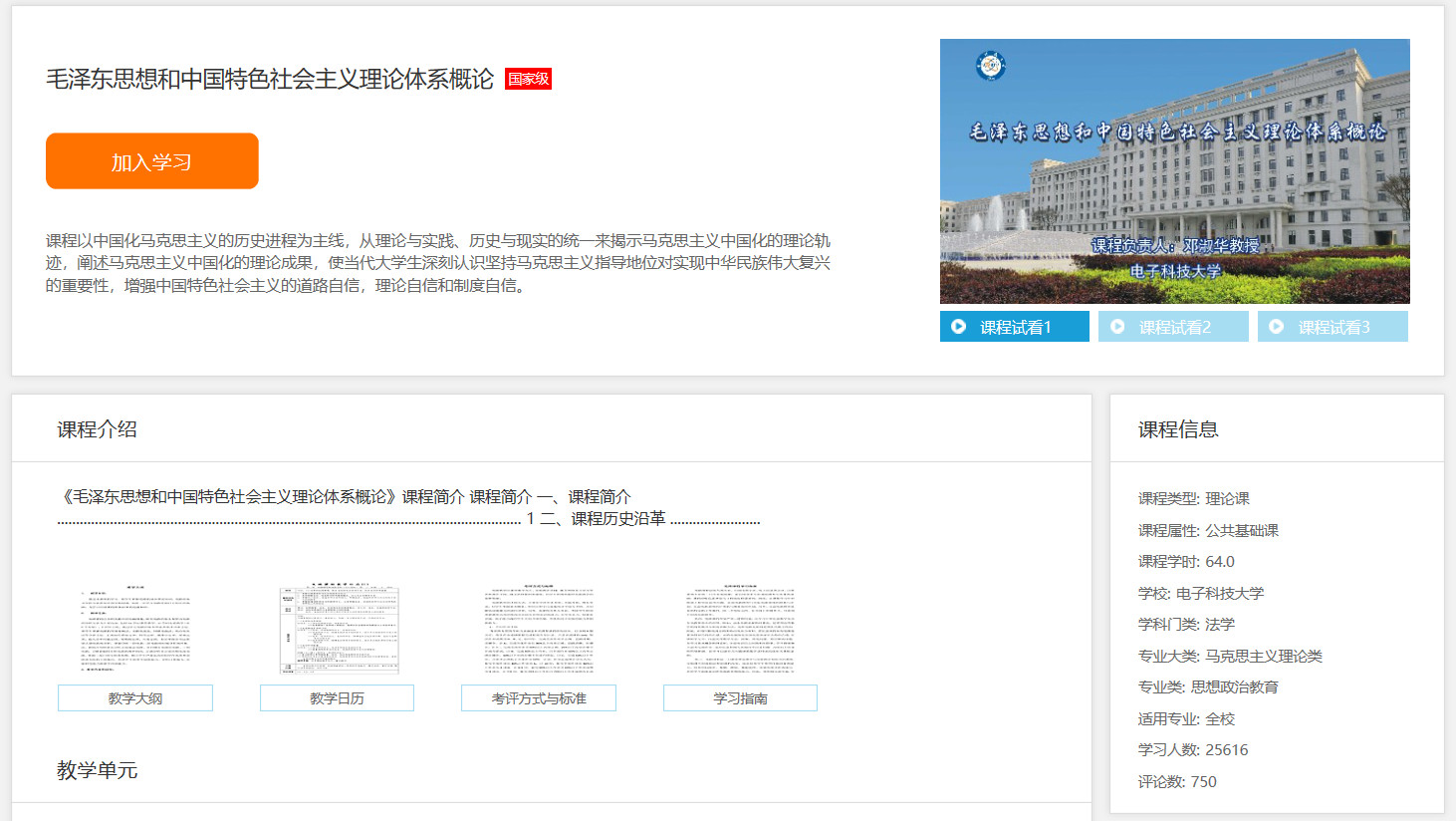Click the 专业大类: 马克思主义理论类 row
This screenshot has height=821, width=1456.
1231,656
